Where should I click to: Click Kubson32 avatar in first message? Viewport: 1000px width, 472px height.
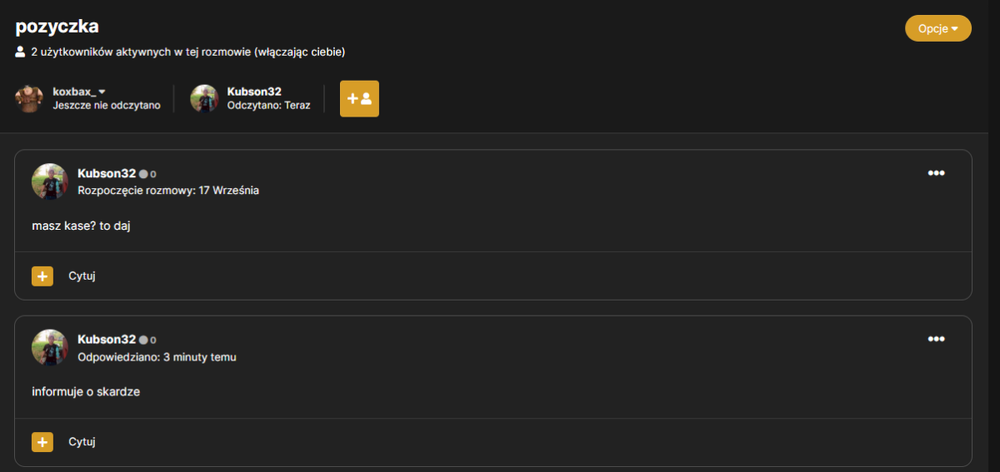click(x=50, y=182)
